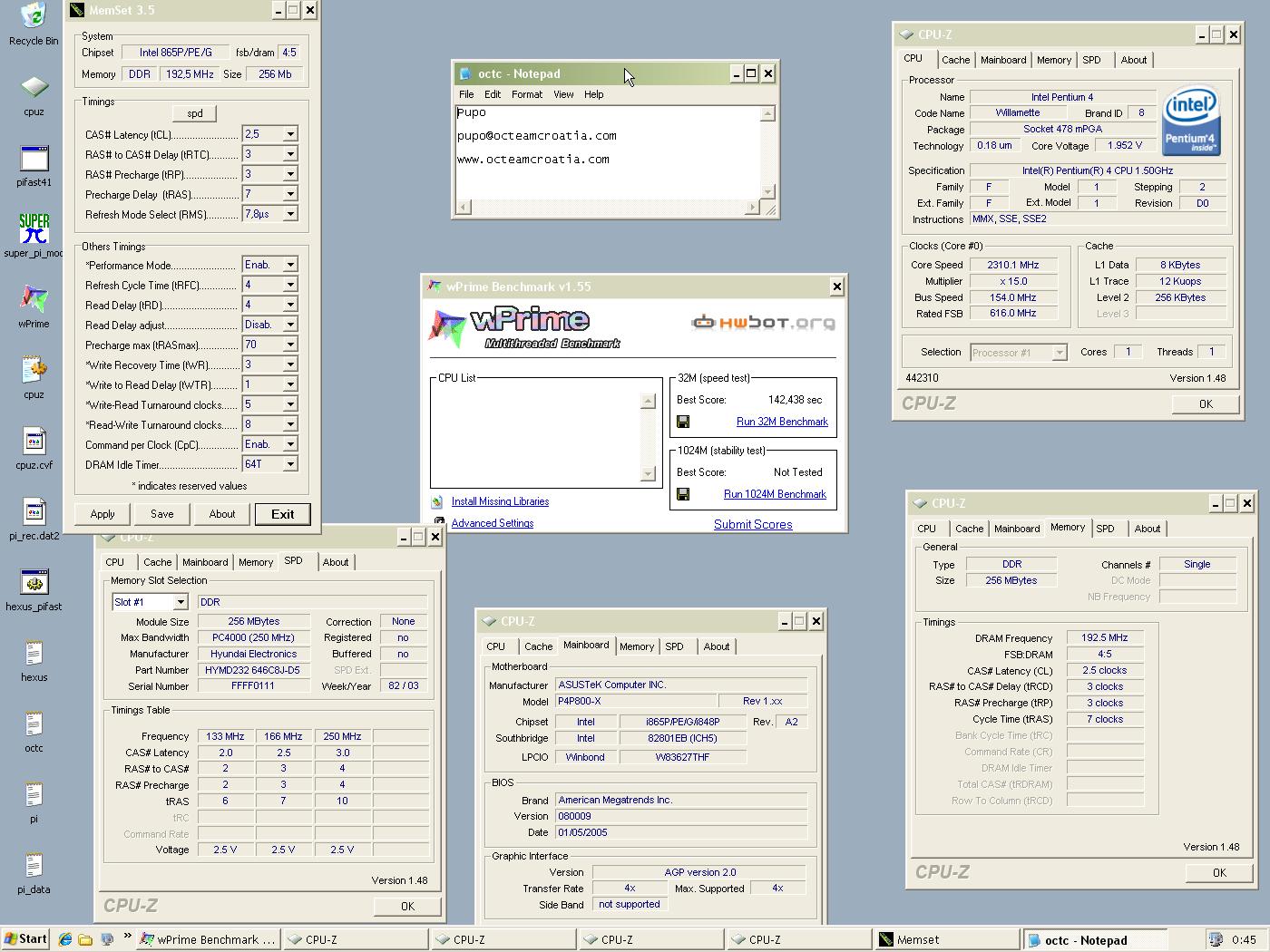Open the Start menu
This screenshot has height=952, width=1270.
tap(25, 939)
